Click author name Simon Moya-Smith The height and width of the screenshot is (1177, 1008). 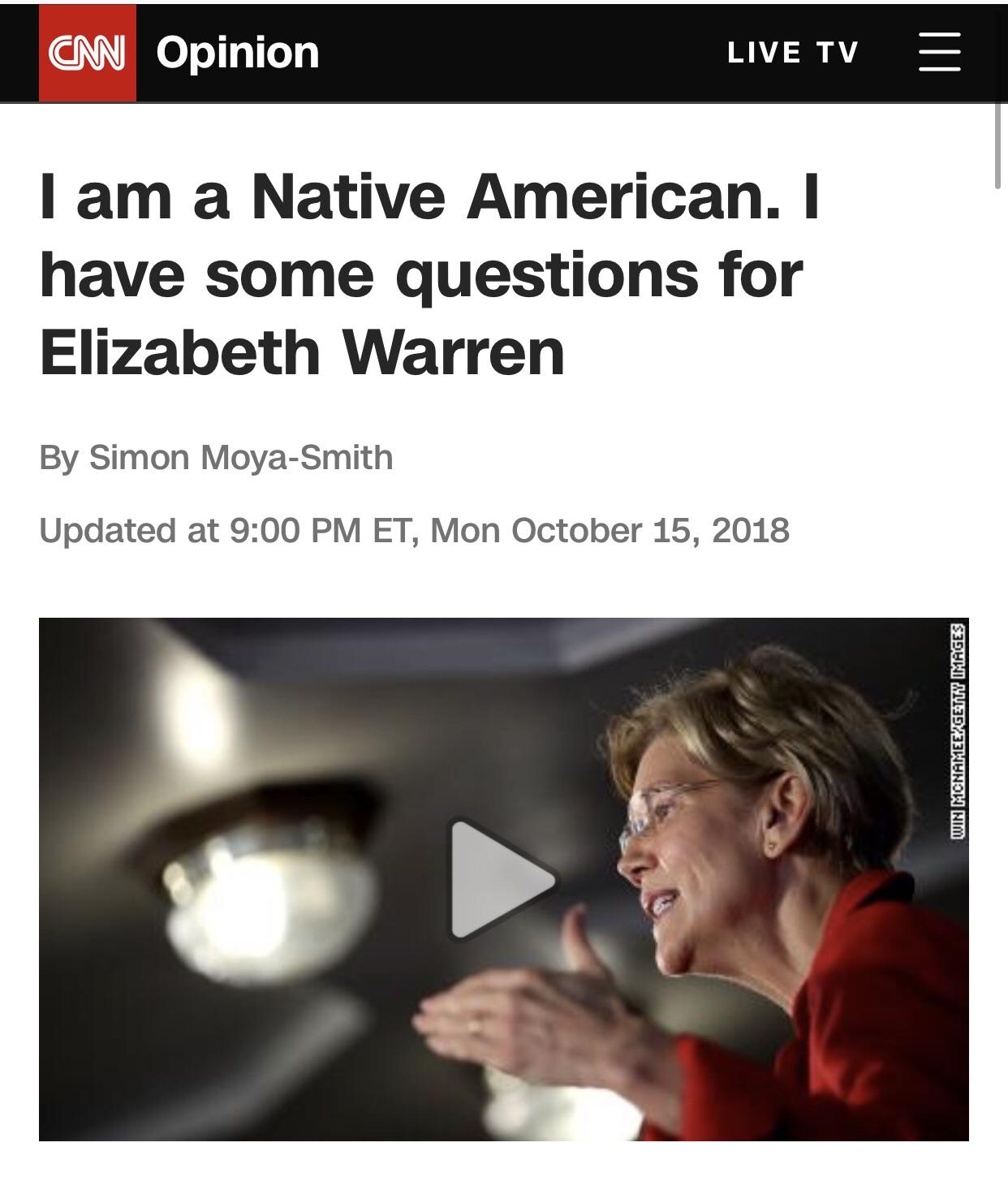[241, 458]
